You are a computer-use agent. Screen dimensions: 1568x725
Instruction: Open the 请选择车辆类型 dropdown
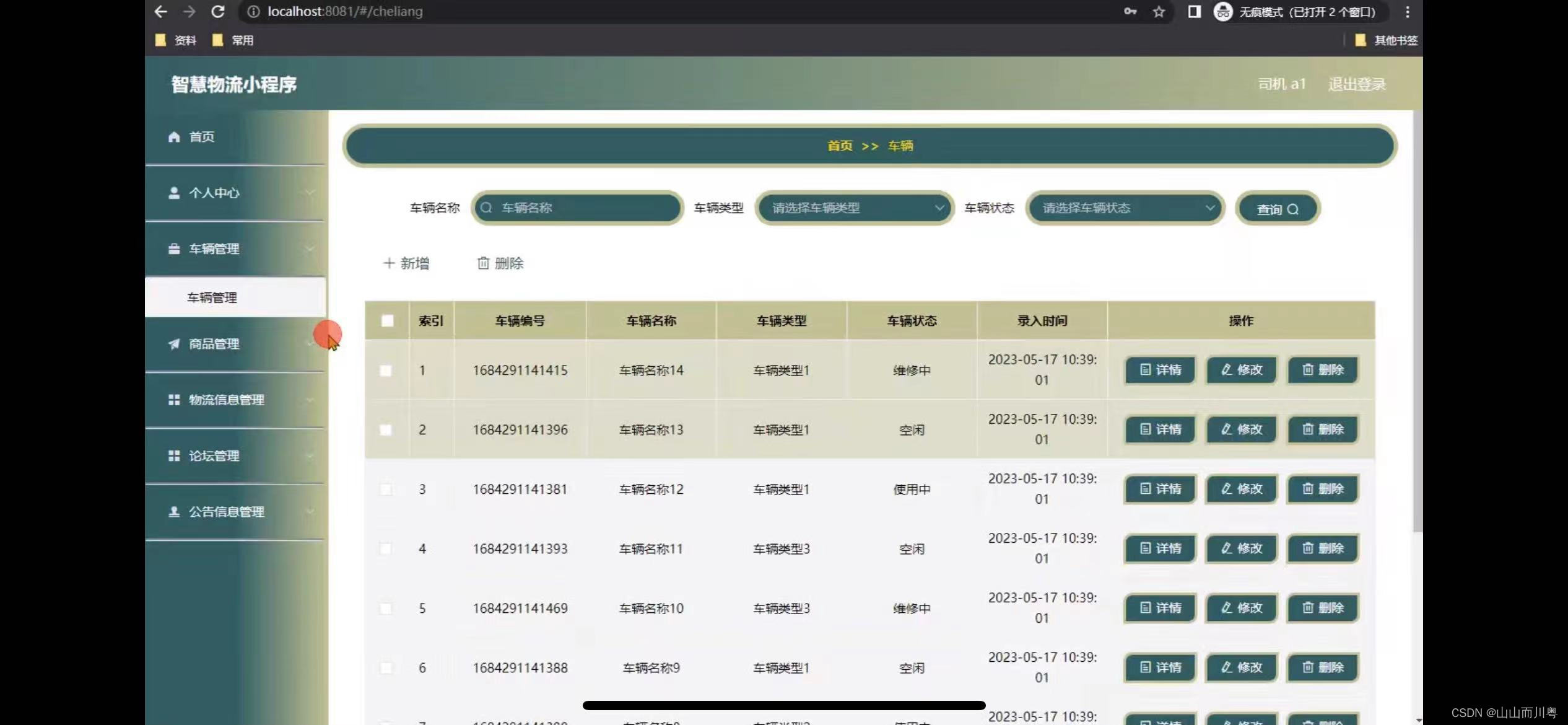click(x=854, y=208)
